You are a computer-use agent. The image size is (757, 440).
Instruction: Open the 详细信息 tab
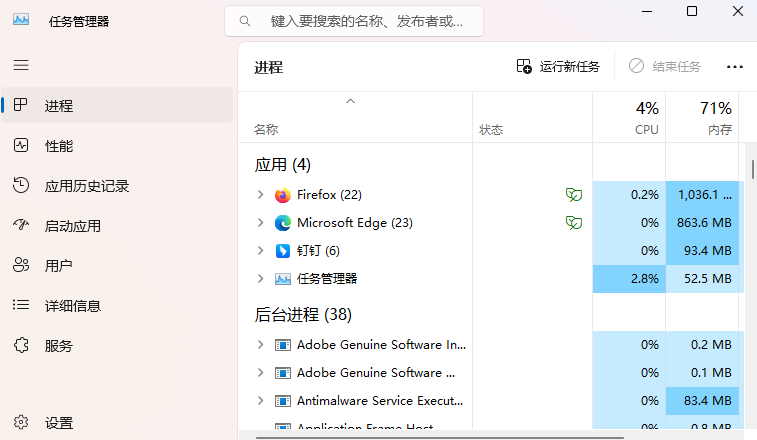pyautogui.click(x=117, y=305)
